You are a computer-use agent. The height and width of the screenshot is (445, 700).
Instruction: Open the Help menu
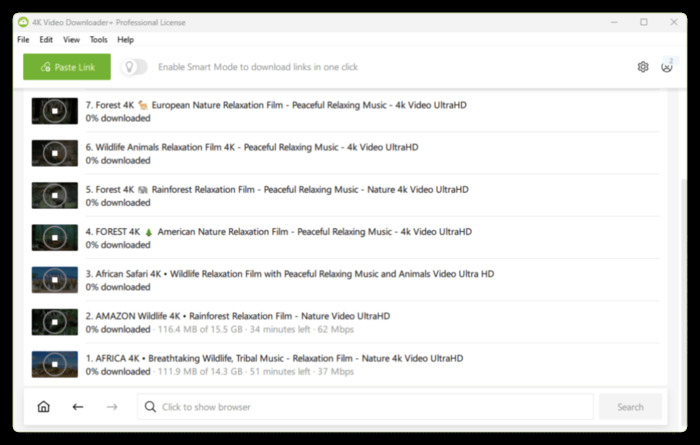point(125,40)
